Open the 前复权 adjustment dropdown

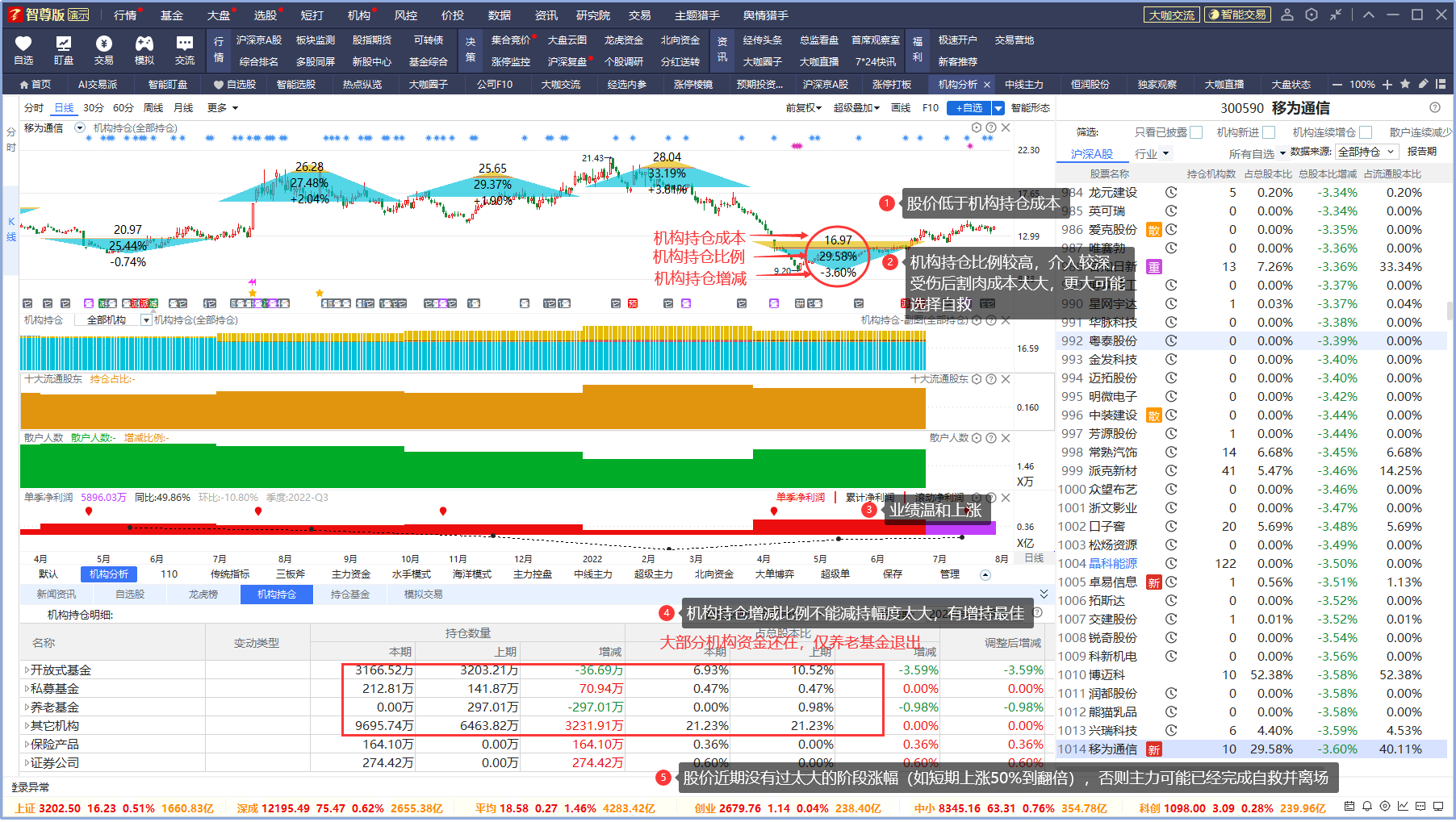(x=803, y=108)
